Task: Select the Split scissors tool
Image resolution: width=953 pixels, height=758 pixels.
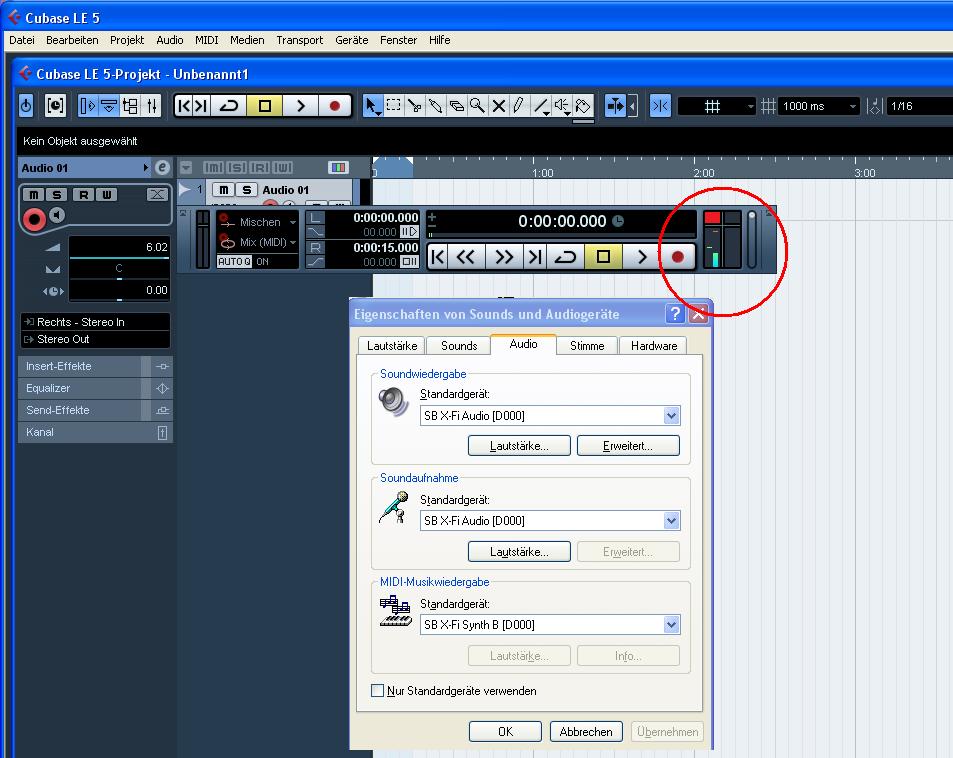Action: pos(415,106)
